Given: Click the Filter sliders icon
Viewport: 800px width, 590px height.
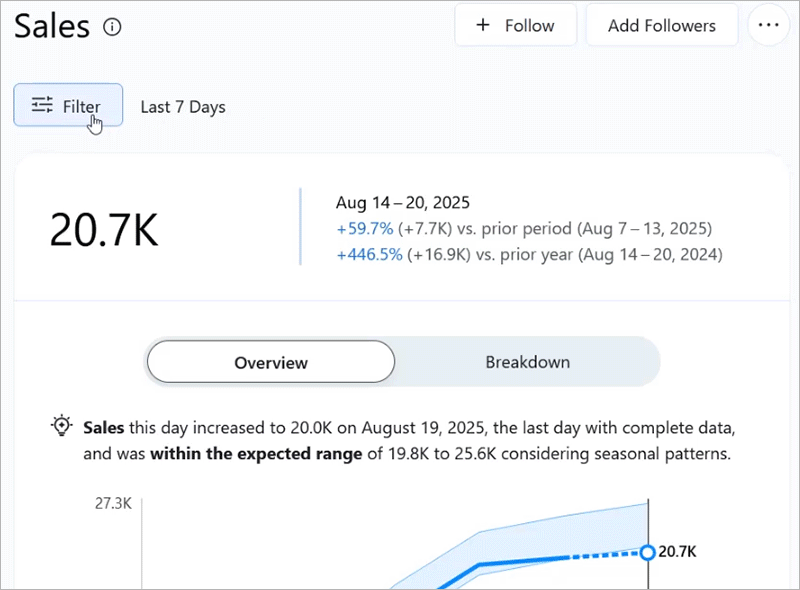Looking at the screenshot, I should click(x=42, y=105).
